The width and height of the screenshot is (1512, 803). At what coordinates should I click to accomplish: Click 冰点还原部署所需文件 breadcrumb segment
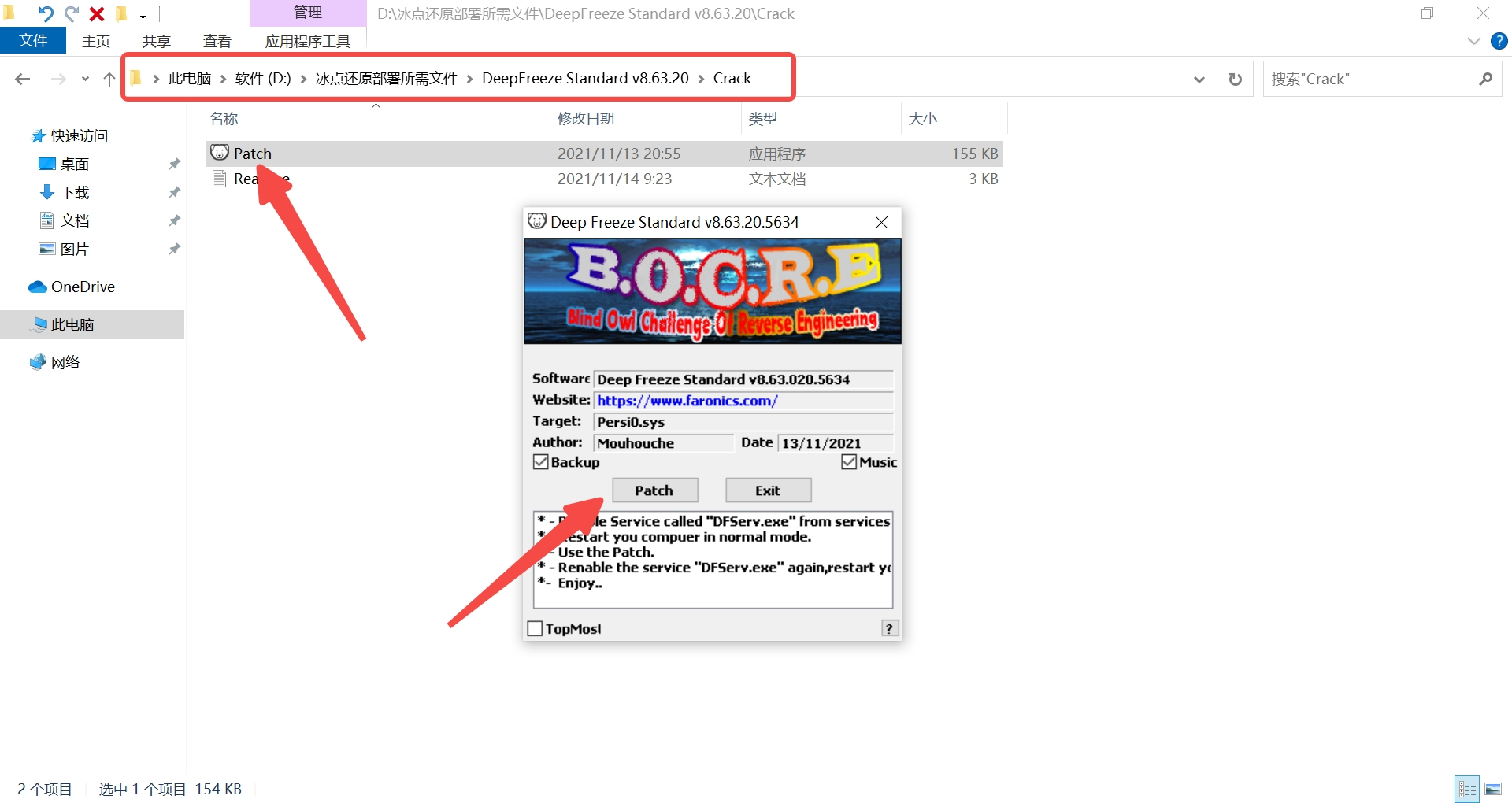[x=387, y=78]
